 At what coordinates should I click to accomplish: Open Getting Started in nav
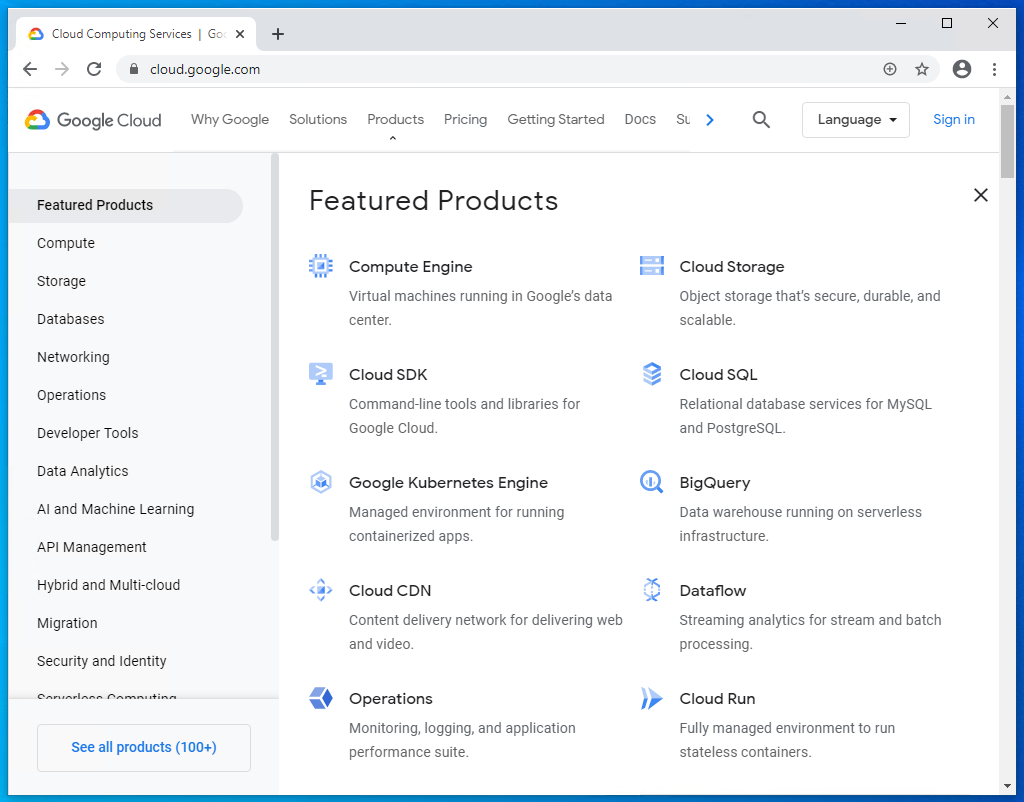click(x=556, y=120)
